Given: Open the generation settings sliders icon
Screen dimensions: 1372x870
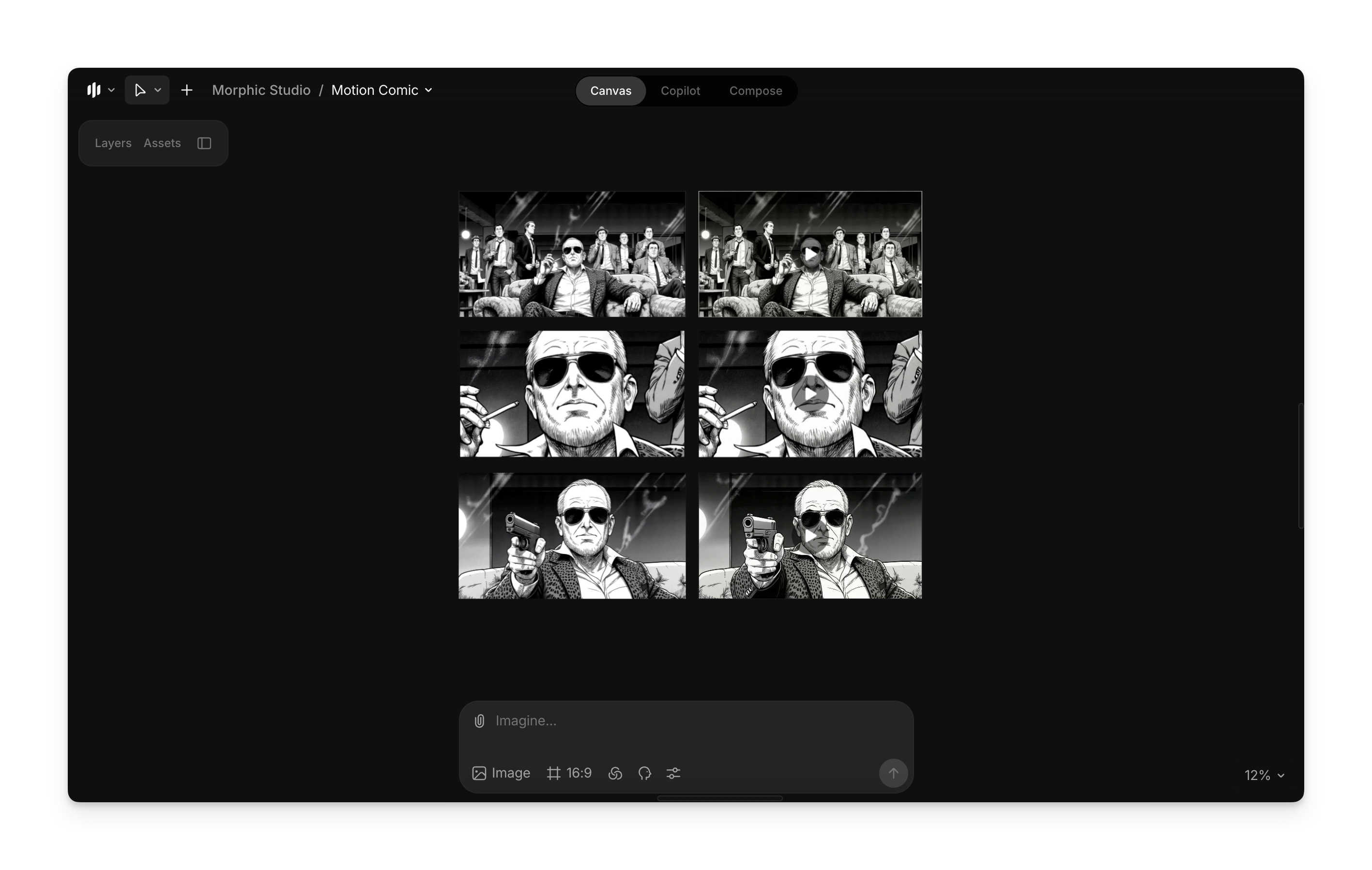Looking at the screenshot, I should coord(673,773).
